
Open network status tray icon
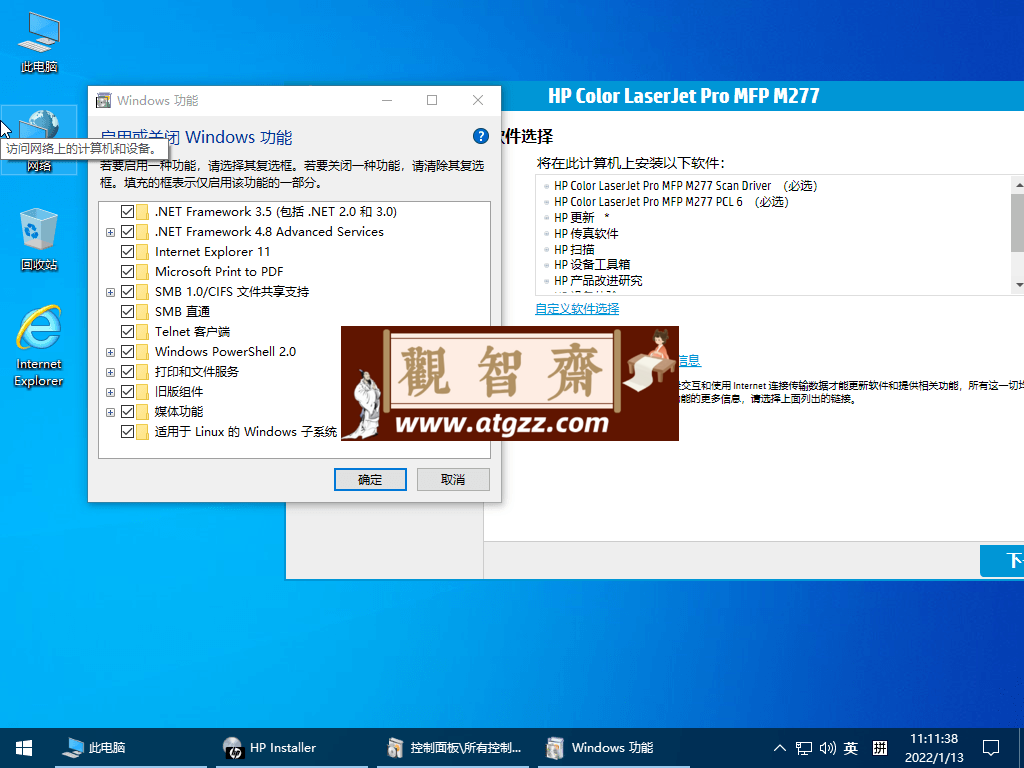click(804, 748)
